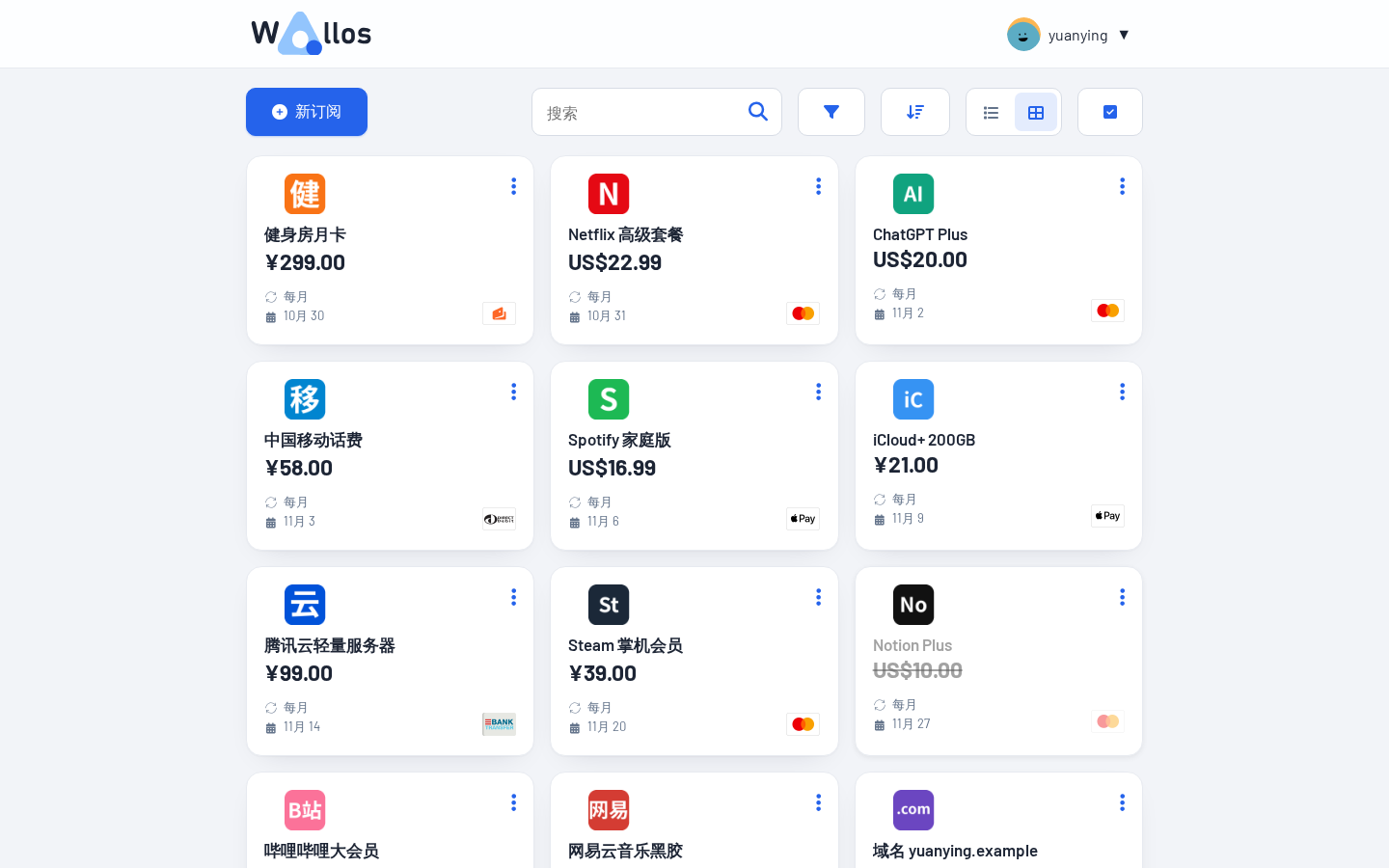Click the 健身房月卡 title
Screen dimensions: 1389x868
305,234
